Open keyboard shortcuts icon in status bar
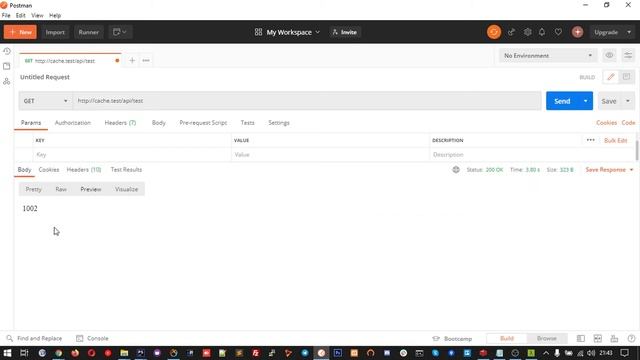 614,338
